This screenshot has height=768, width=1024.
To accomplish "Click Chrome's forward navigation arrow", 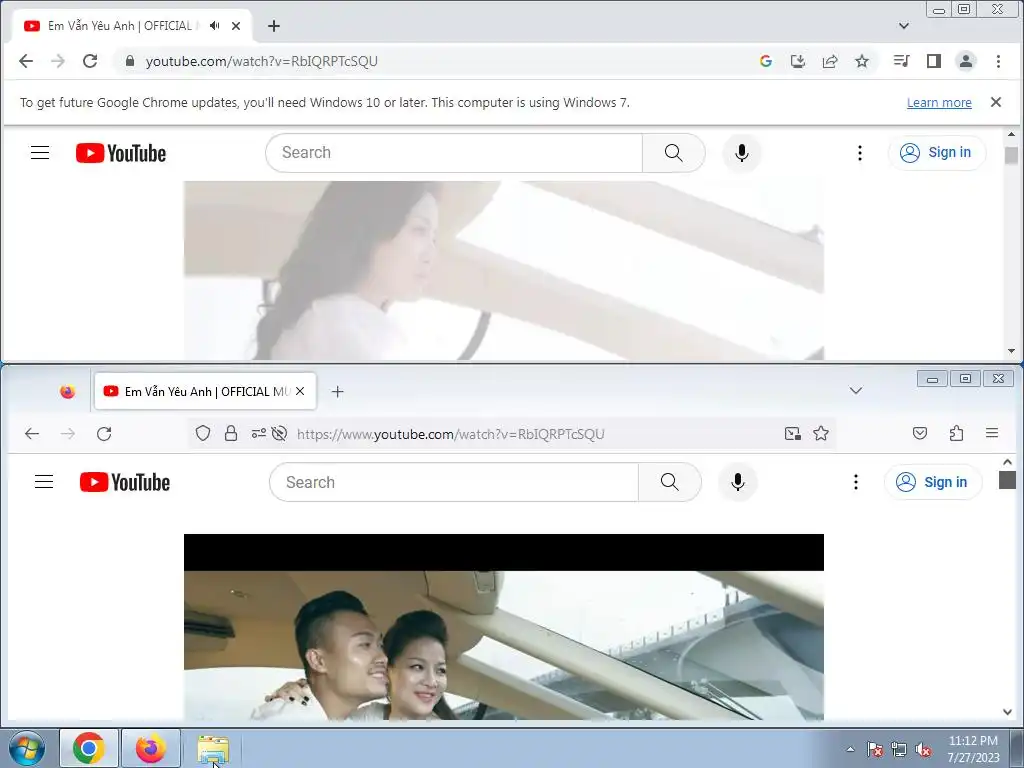I will click(58, 61).
